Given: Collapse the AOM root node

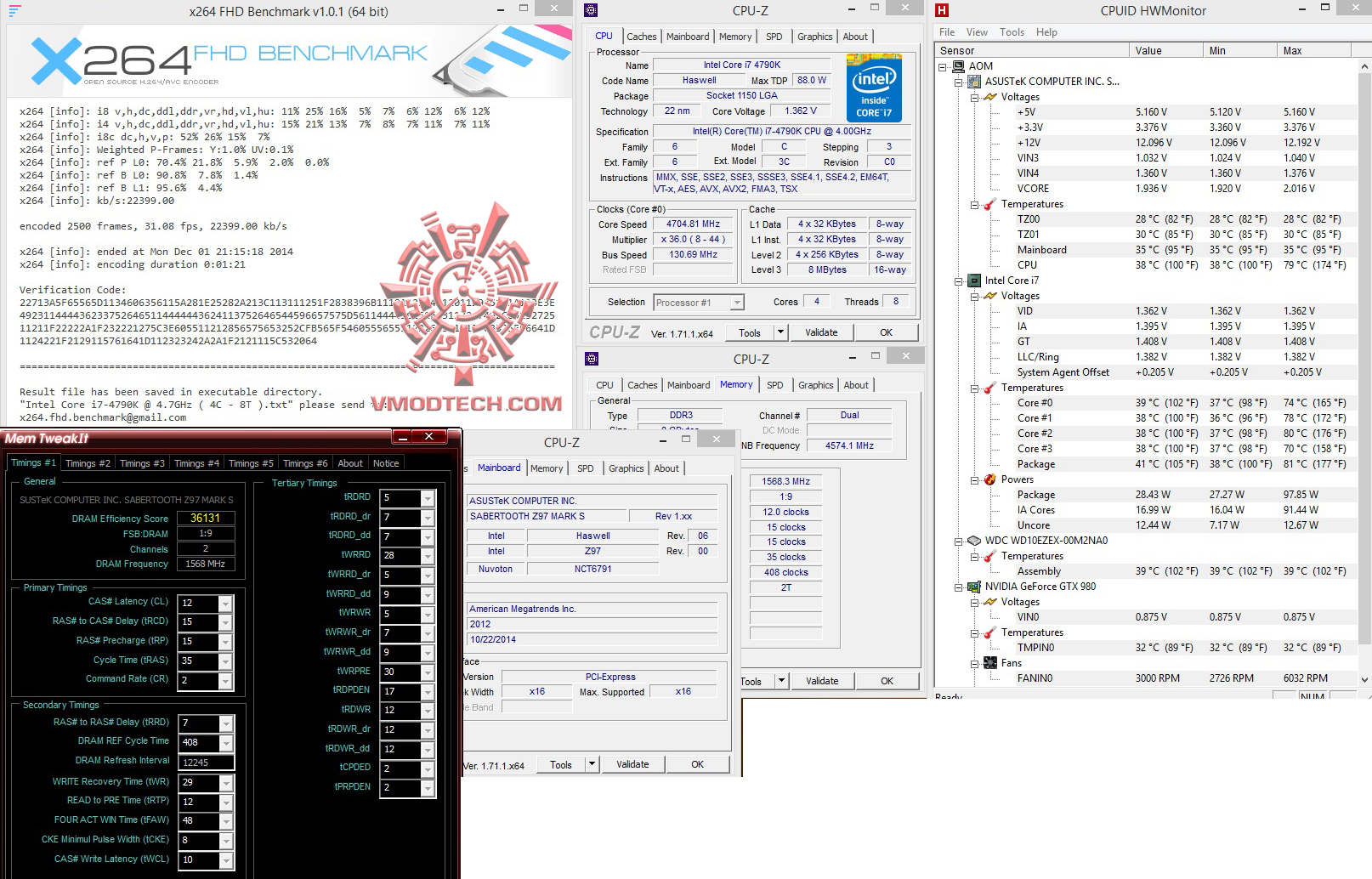Looking at the screenshot, I should click(x=943, y=66).
